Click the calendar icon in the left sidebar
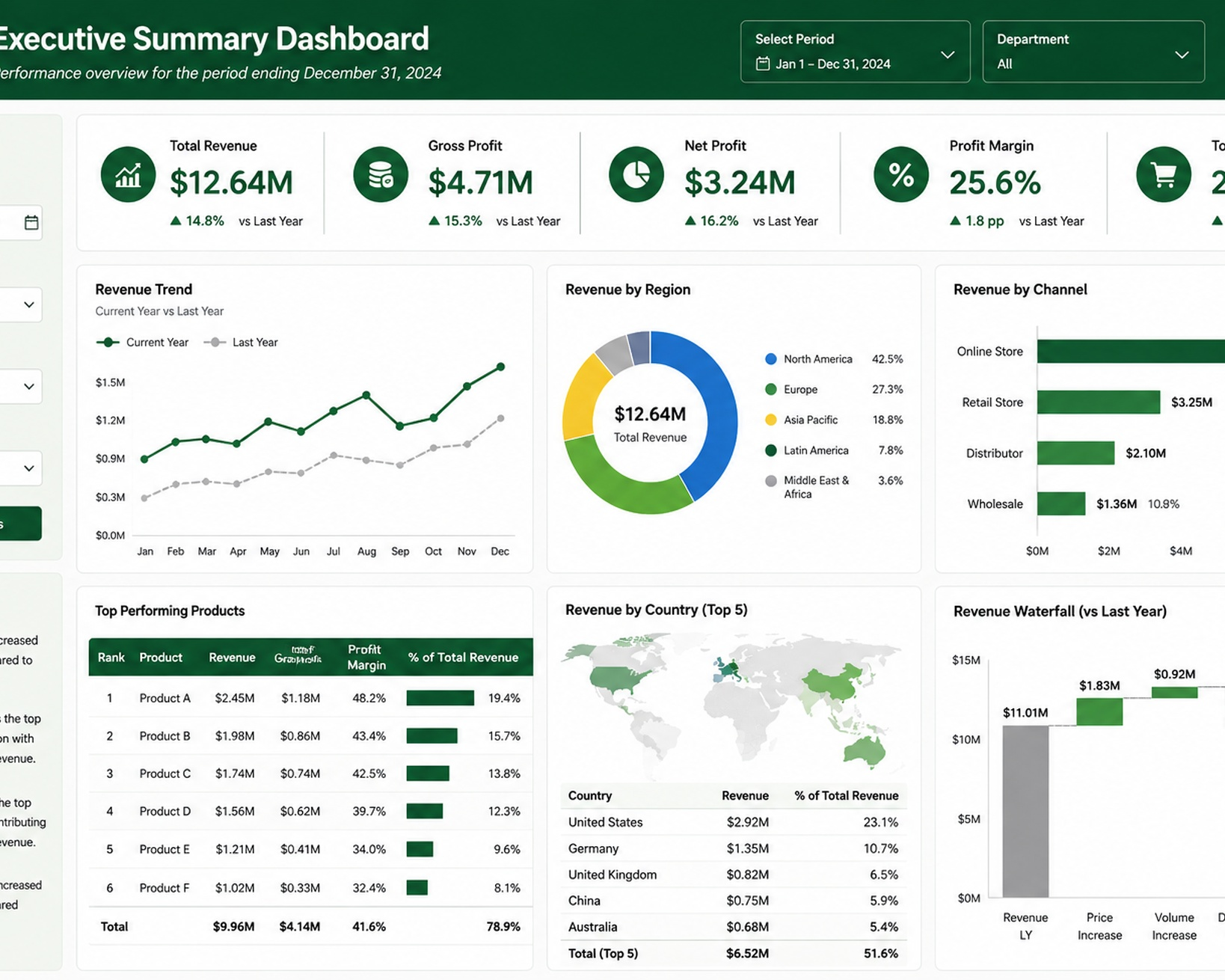The width and height of the screenshot is (1225, 980). (x=31, y=222)
